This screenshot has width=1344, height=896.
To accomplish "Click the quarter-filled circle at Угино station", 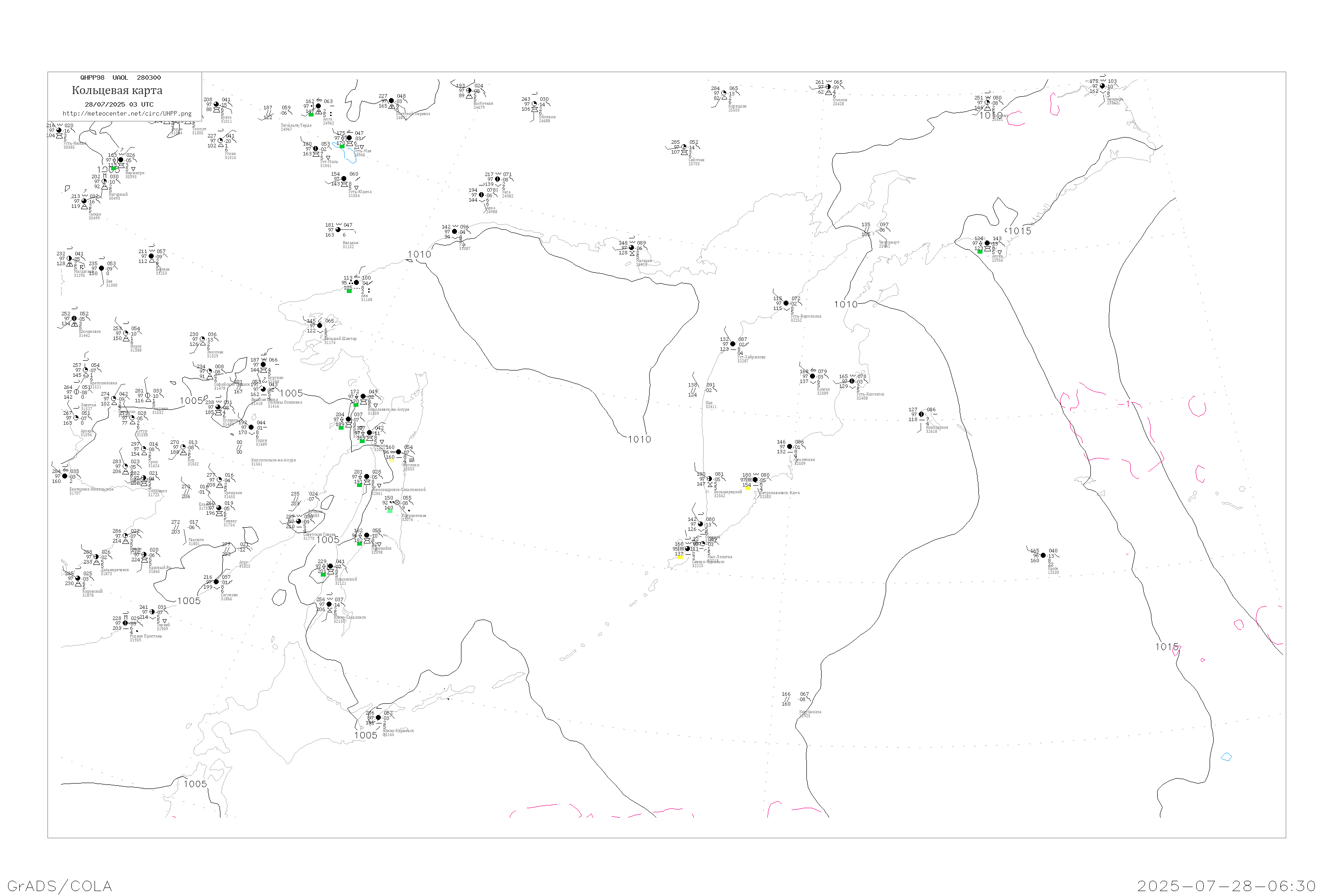I will coord(220,141).
